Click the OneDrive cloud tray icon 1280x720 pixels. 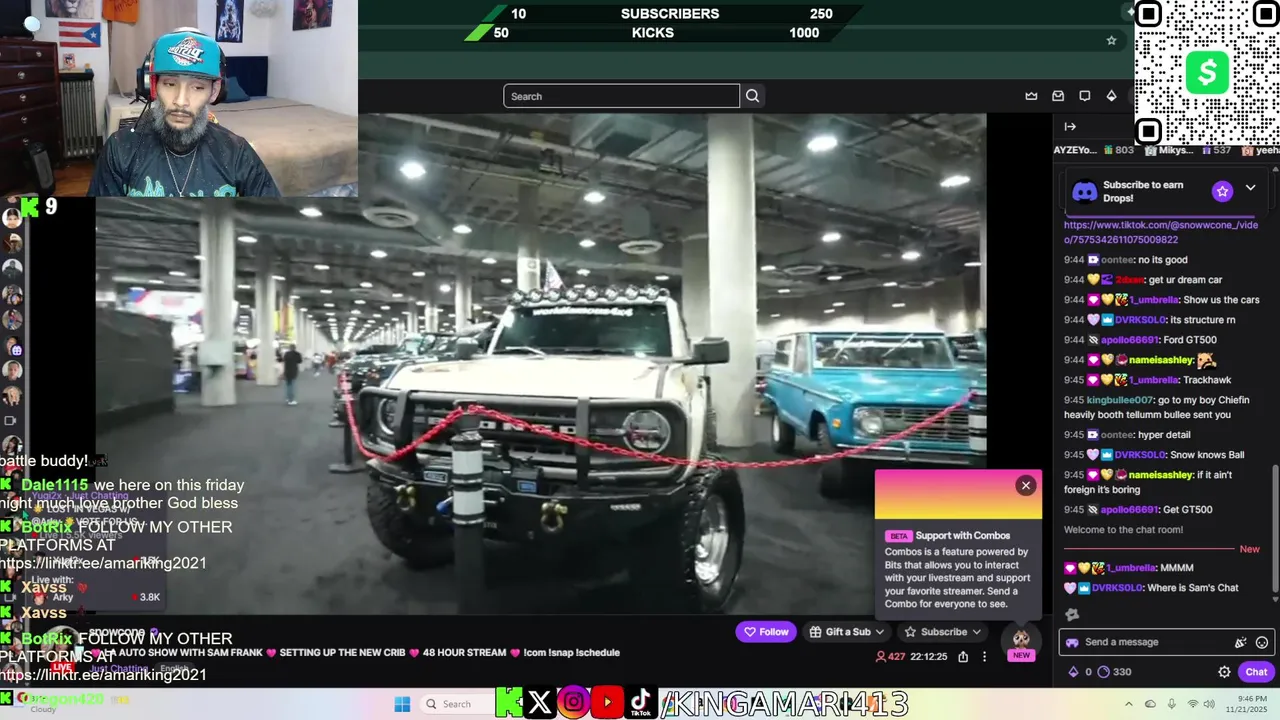point(1150,704)
